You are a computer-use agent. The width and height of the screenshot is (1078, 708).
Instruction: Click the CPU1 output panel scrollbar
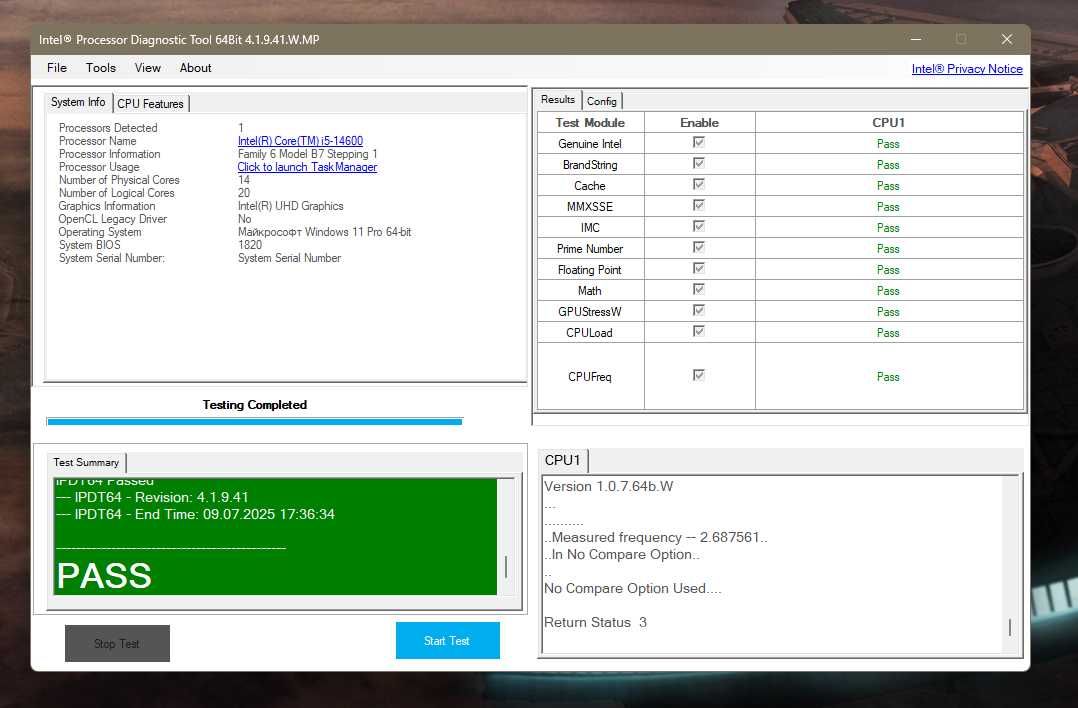(x=1009, y=564)
